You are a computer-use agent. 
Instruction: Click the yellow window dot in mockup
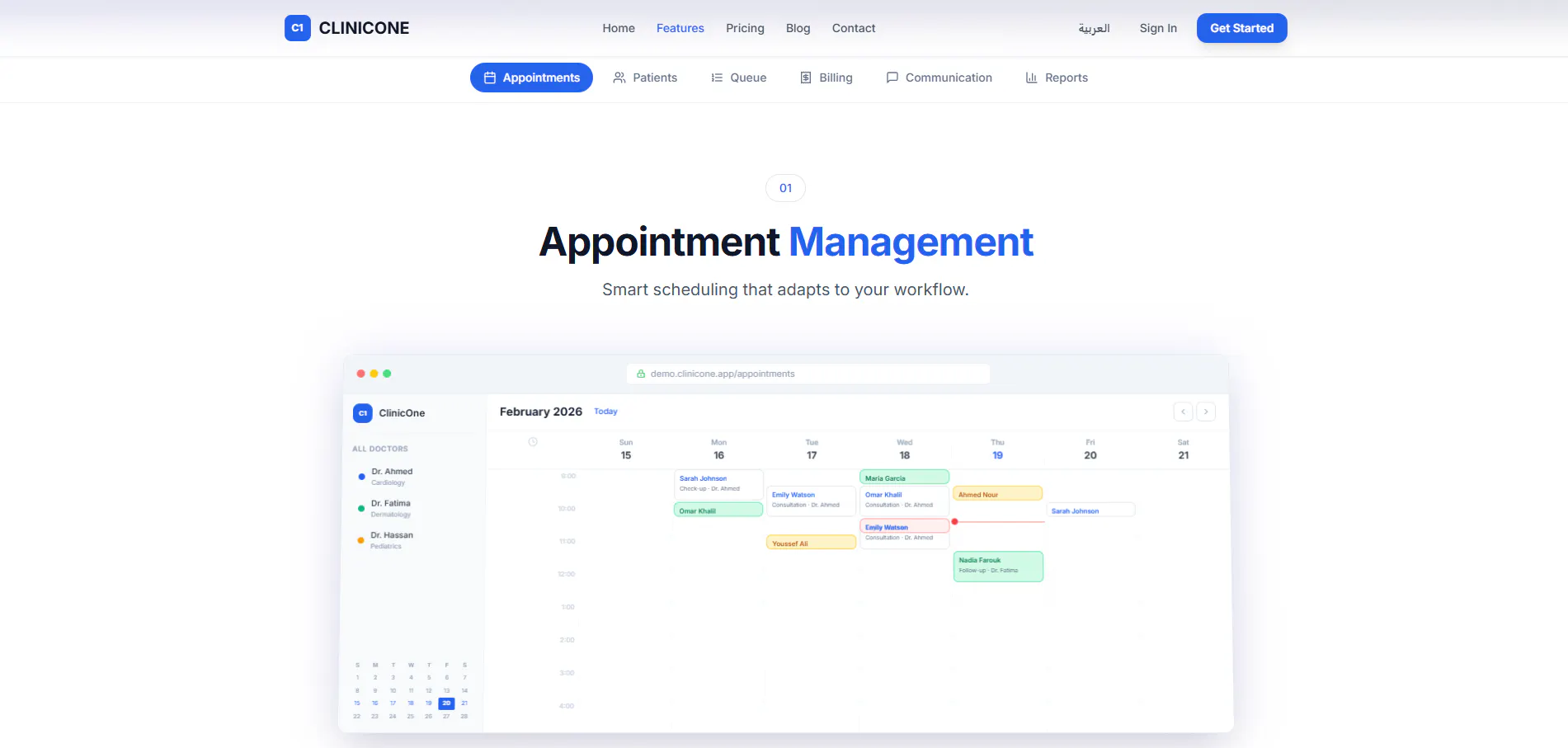click(x=374, y=374)
